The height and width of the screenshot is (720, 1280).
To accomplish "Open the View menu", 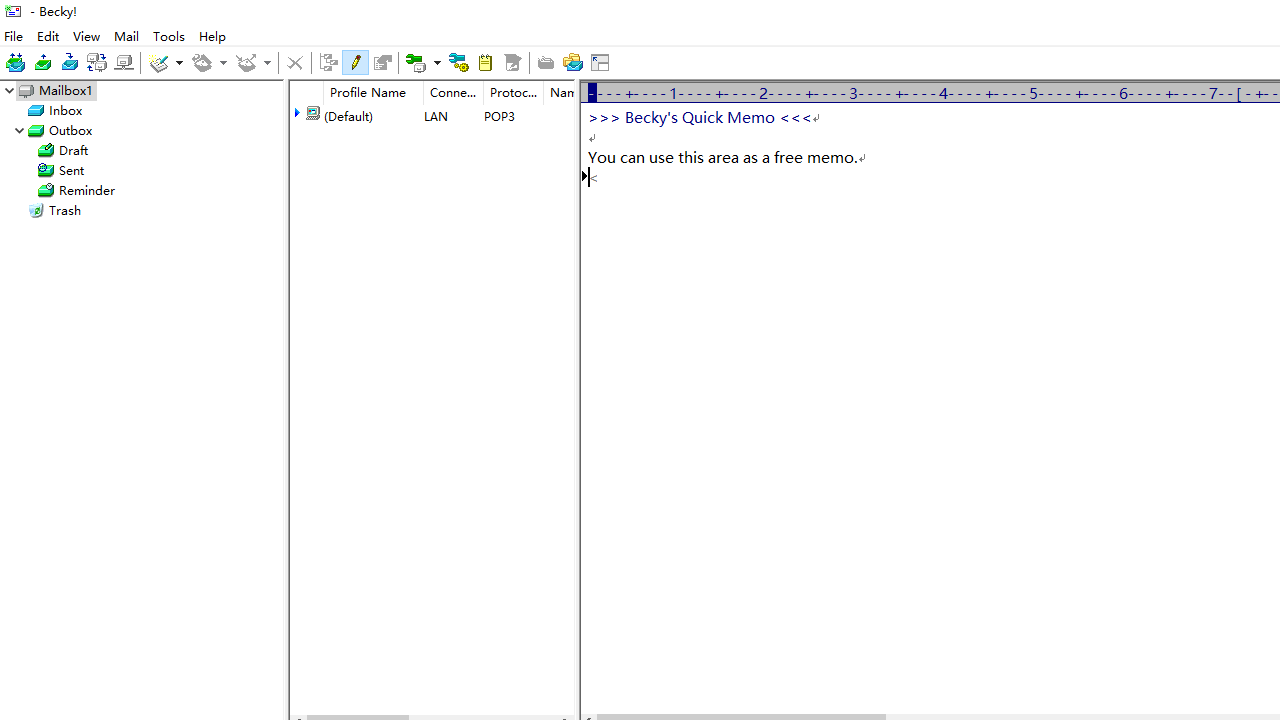I will (86, 36).
